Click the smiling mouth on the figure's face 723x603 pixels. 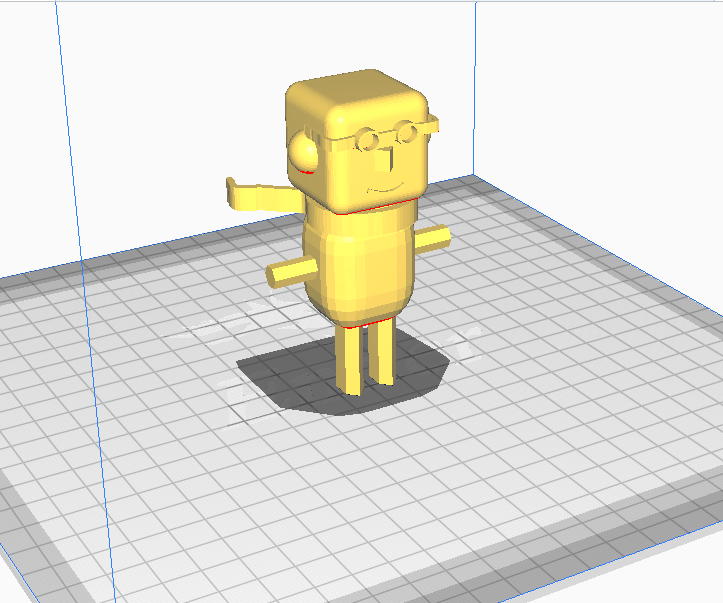[387, 187]
